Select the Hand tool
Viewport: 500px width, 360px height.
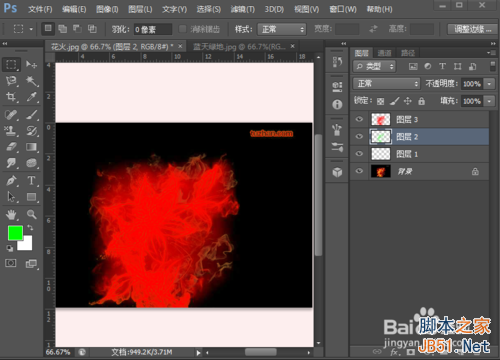click(11, 214)
